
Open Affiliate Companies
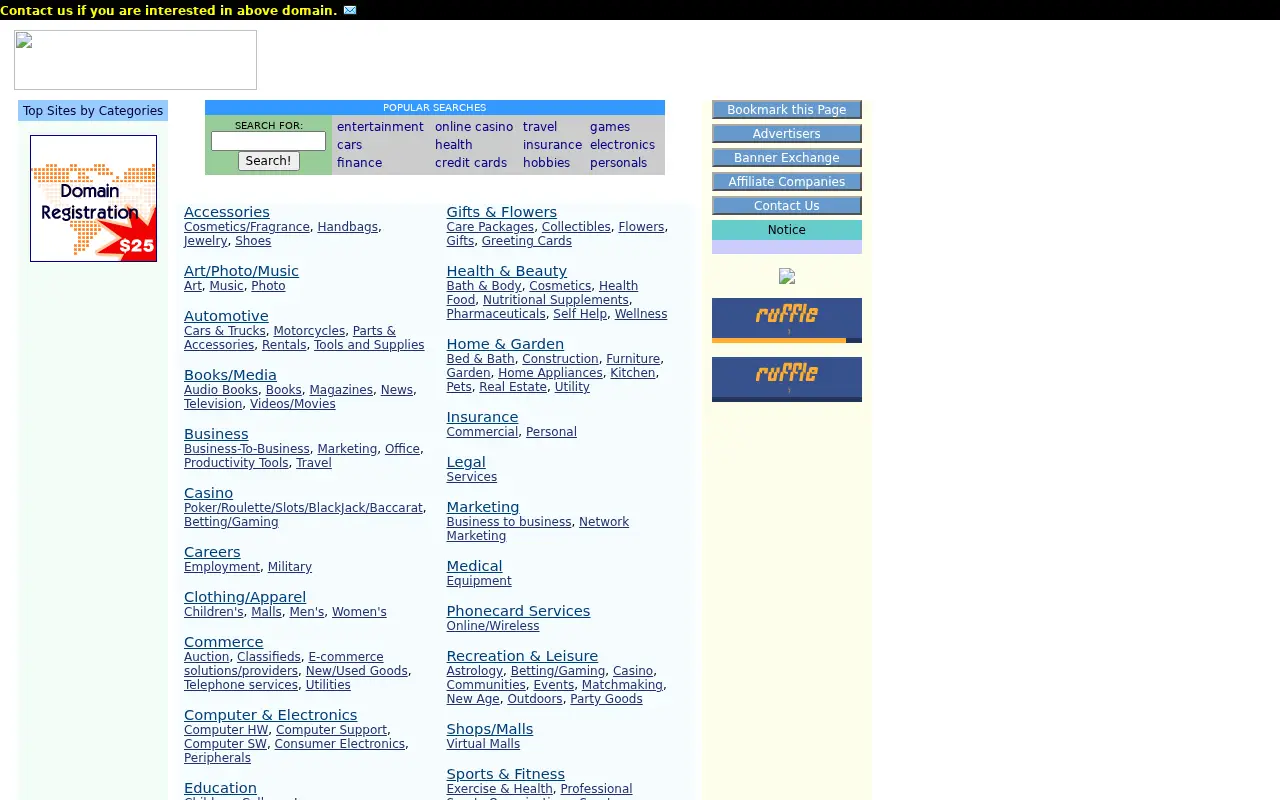pyautogui.click(x=787, y=182)
